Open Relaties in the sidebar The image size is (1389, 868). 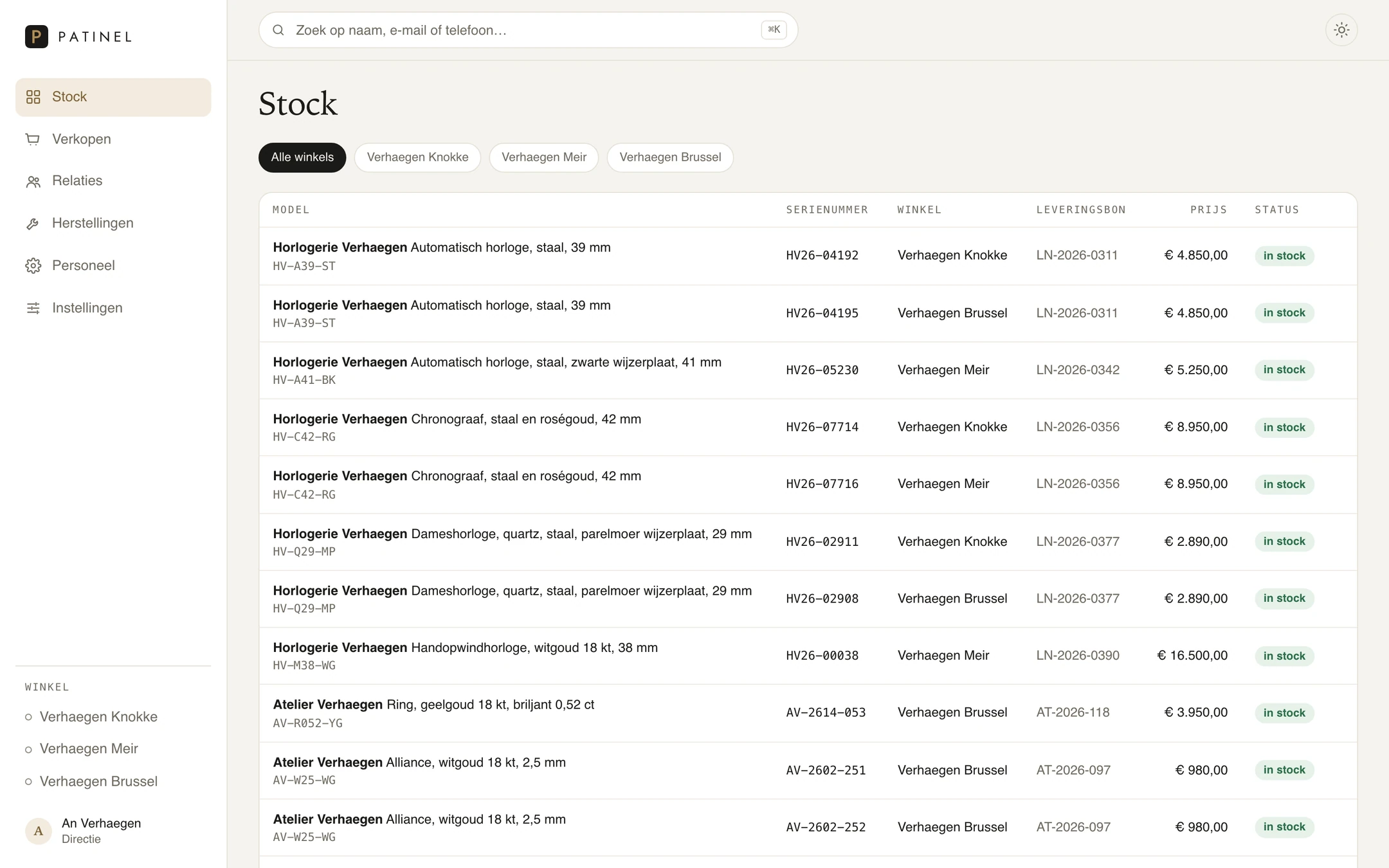tap(113, 181)
